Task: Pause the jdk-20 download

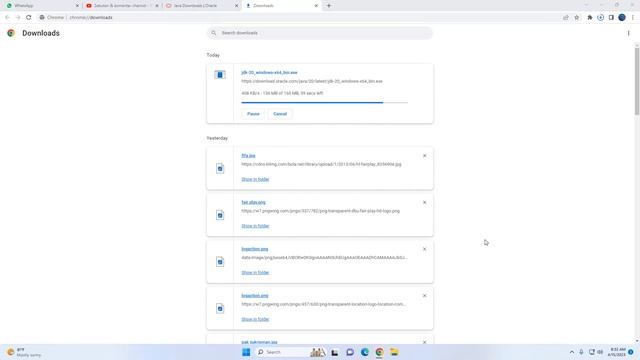Action: pyautogui.click(x=253, y=114)
